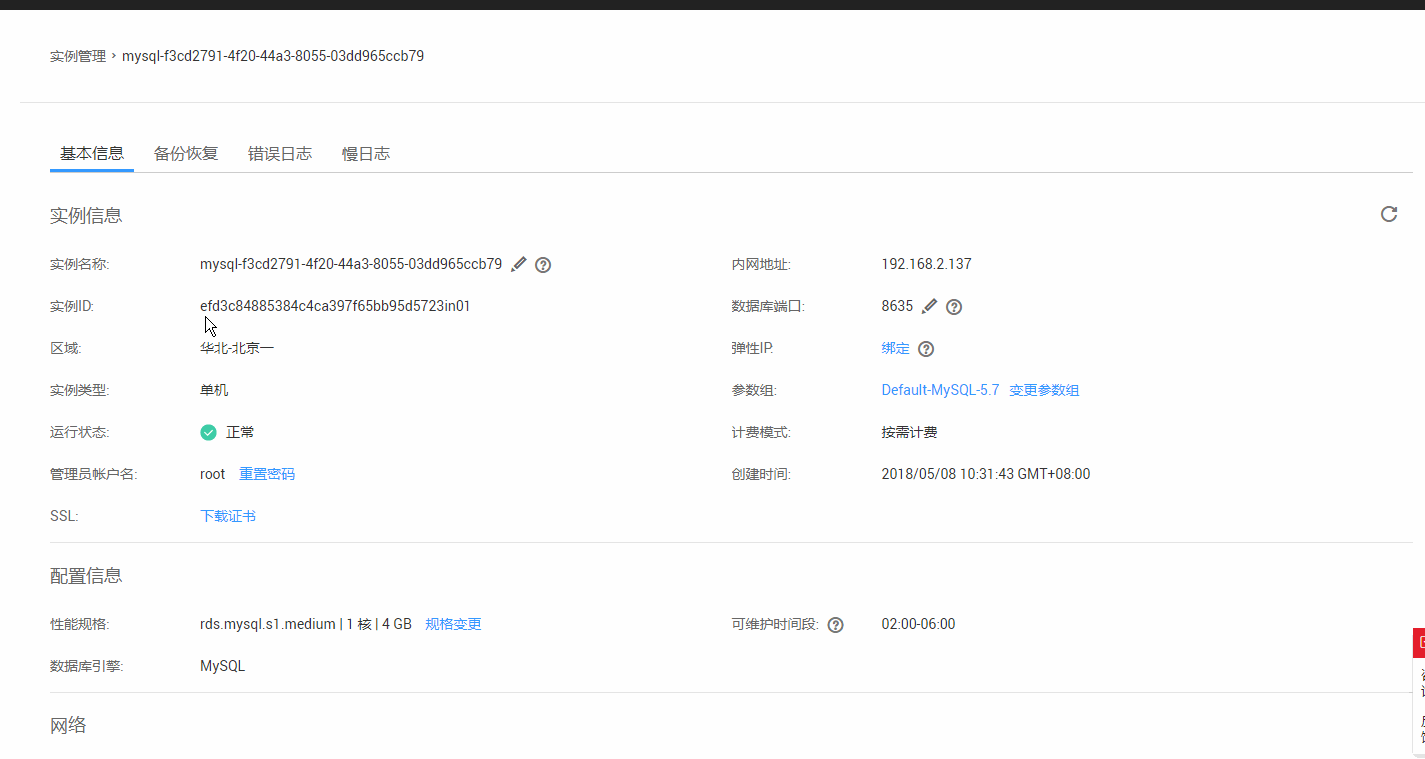Screen dimensions: 1425x759
Task: Click 变更参数组 to change parameter group
Action: tap(1044, 389)
